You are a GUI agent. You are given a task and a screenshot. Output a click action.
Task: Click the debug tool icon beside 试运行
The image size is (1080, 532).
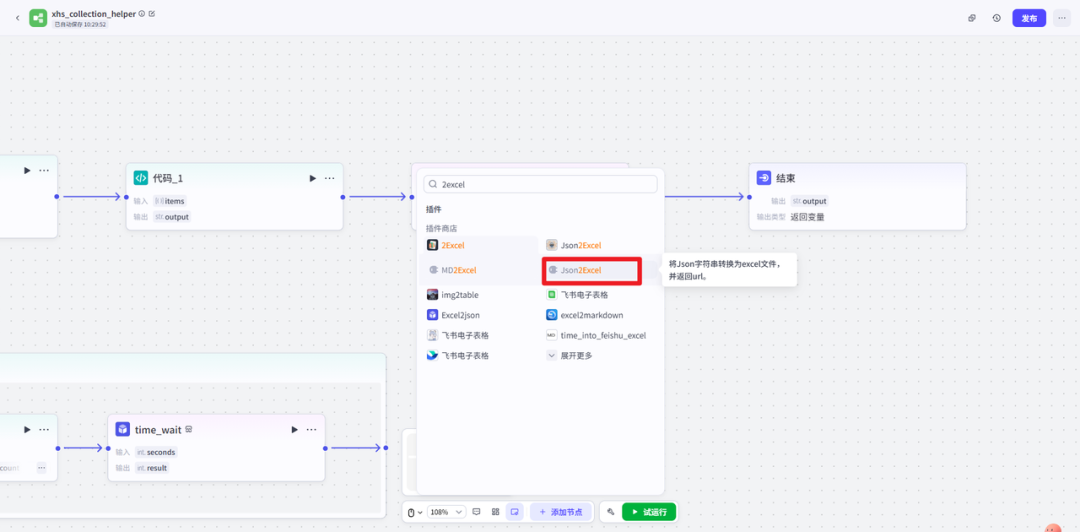click(x=611, y=512)
